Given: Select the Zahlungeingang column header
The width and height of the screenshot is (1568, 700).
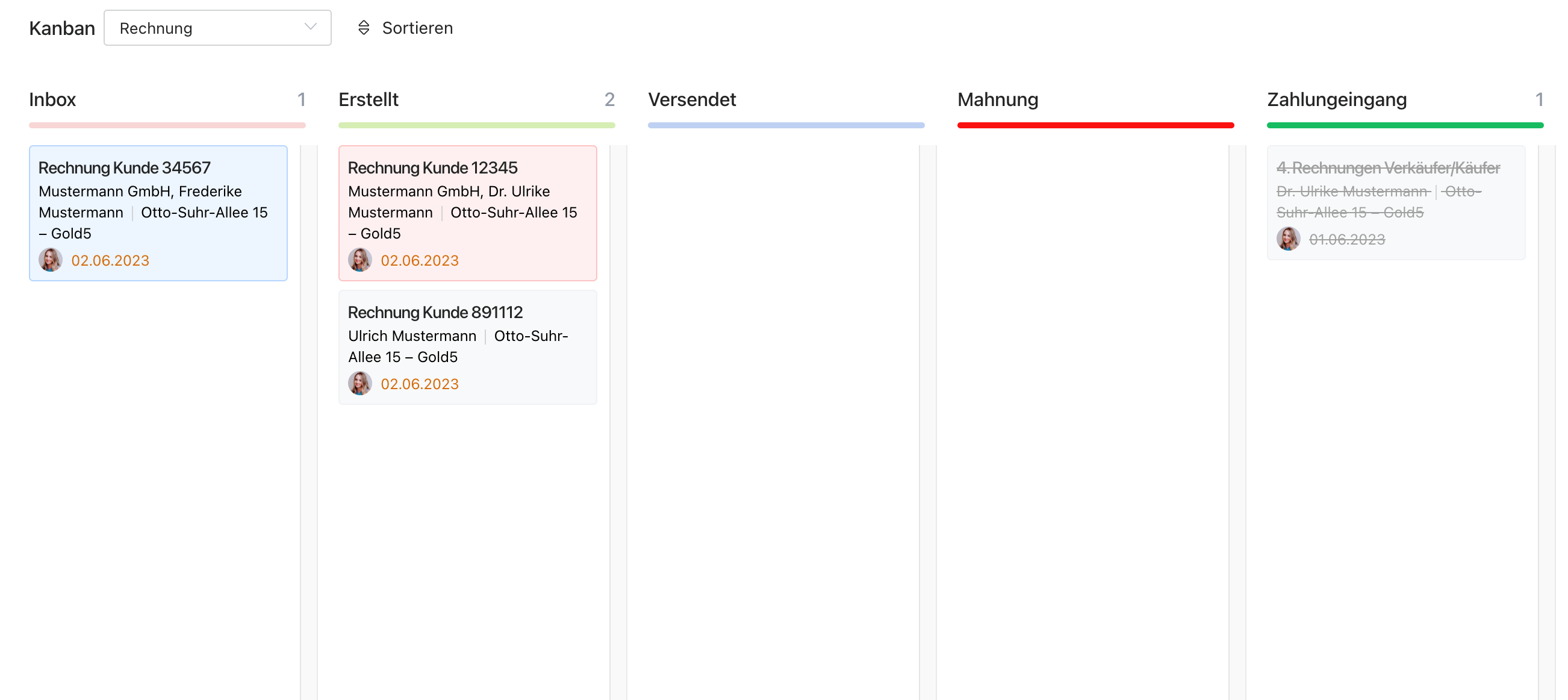Looking at the screenshot, I should tap(1337, 99).
